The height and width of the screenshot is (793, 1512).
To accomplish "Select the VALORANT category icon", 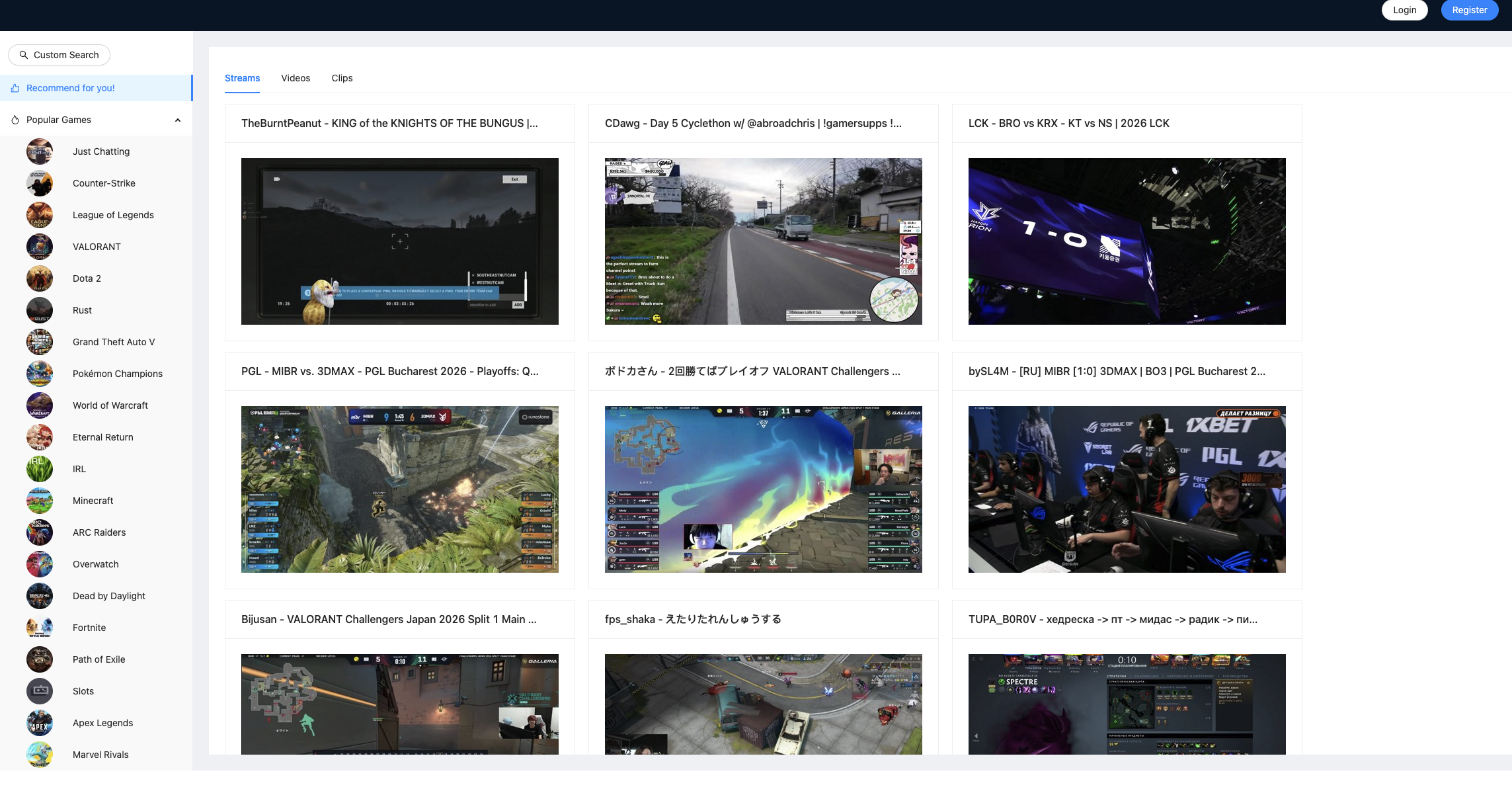I will [x=40, y=247].
